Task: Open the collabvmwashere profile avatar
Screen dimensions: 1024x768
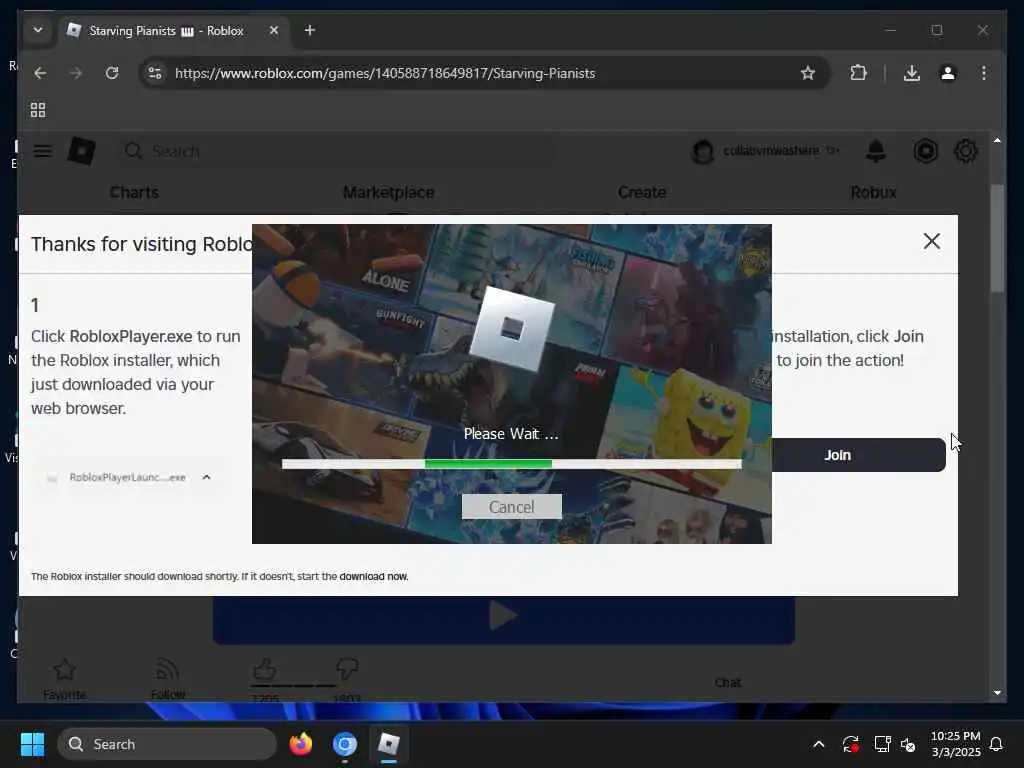Action: (703, 152)
